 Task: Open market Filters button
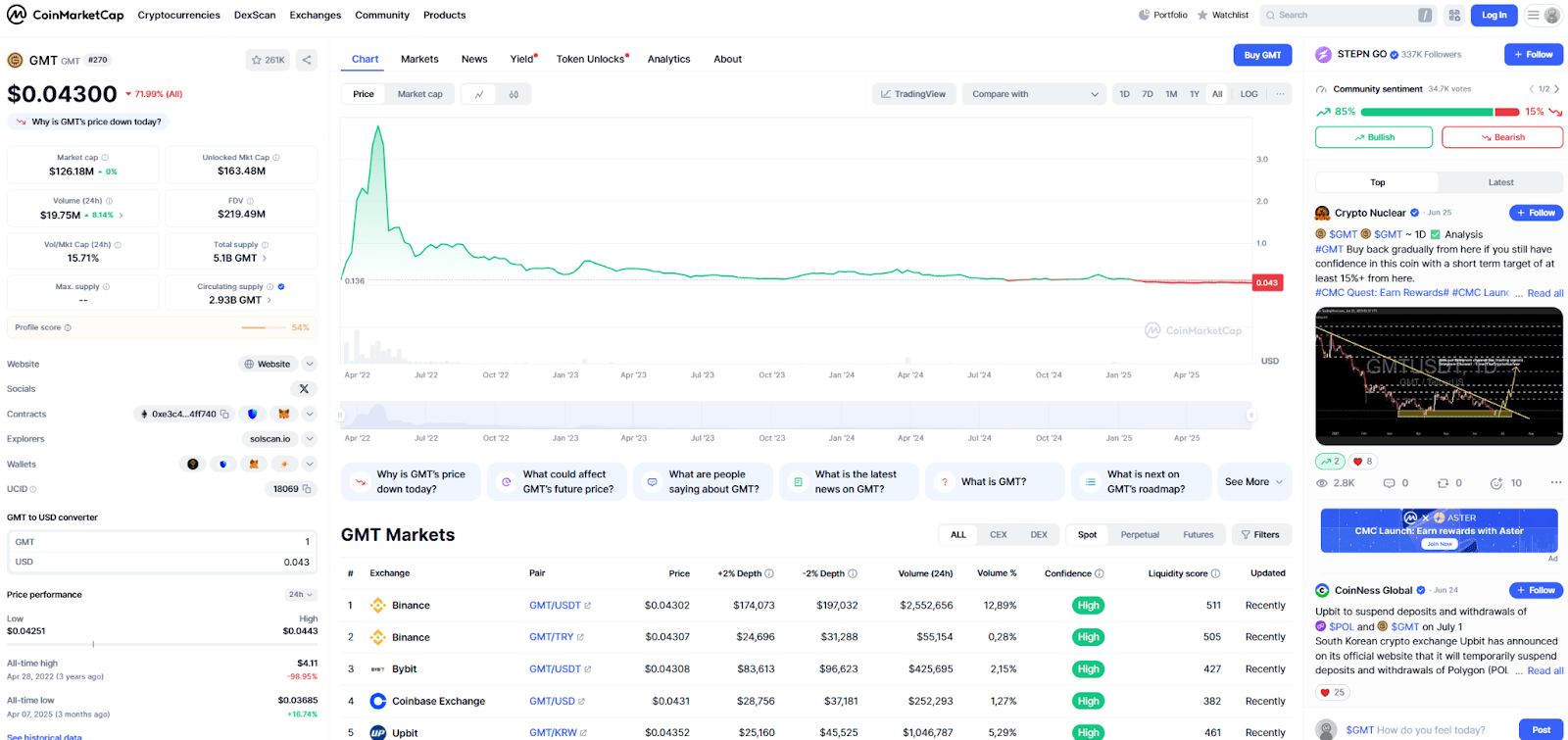1260,535
